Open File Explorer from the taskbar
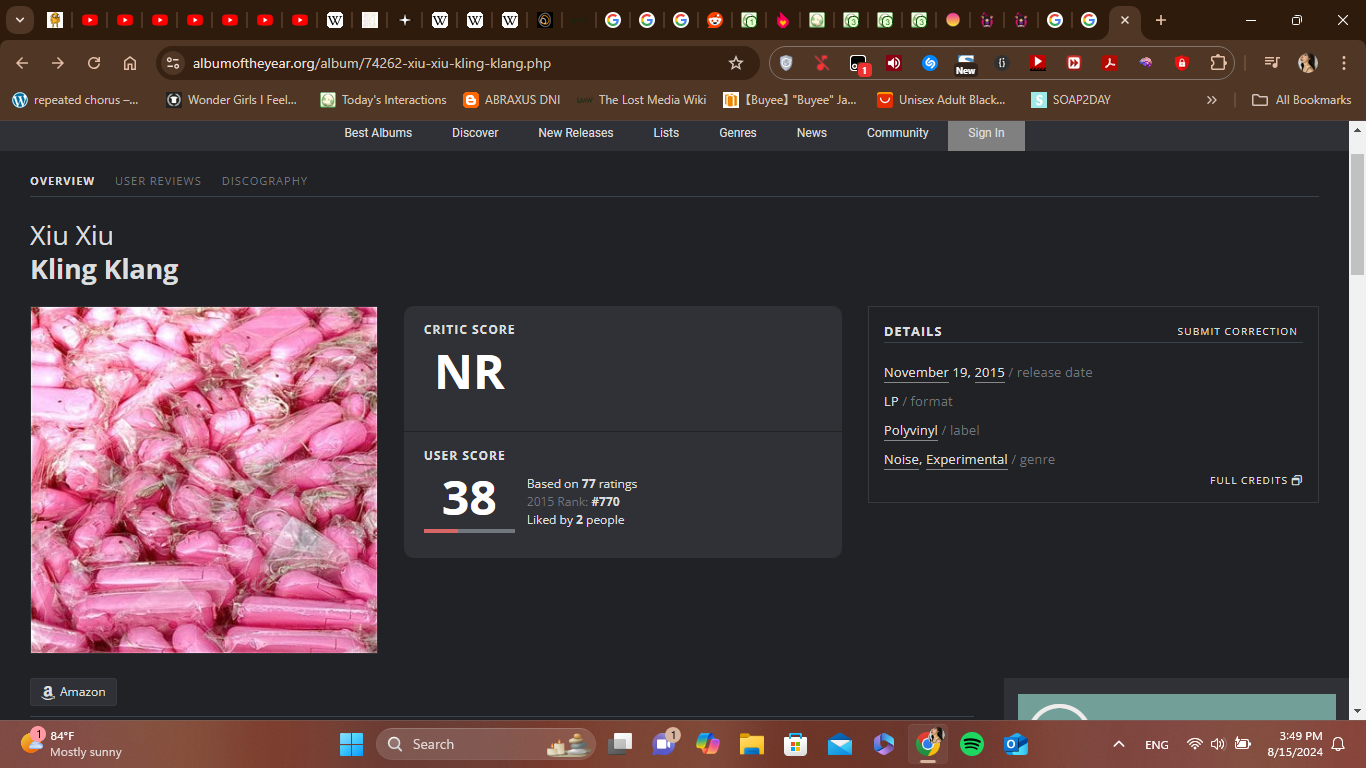 point(752,744)
